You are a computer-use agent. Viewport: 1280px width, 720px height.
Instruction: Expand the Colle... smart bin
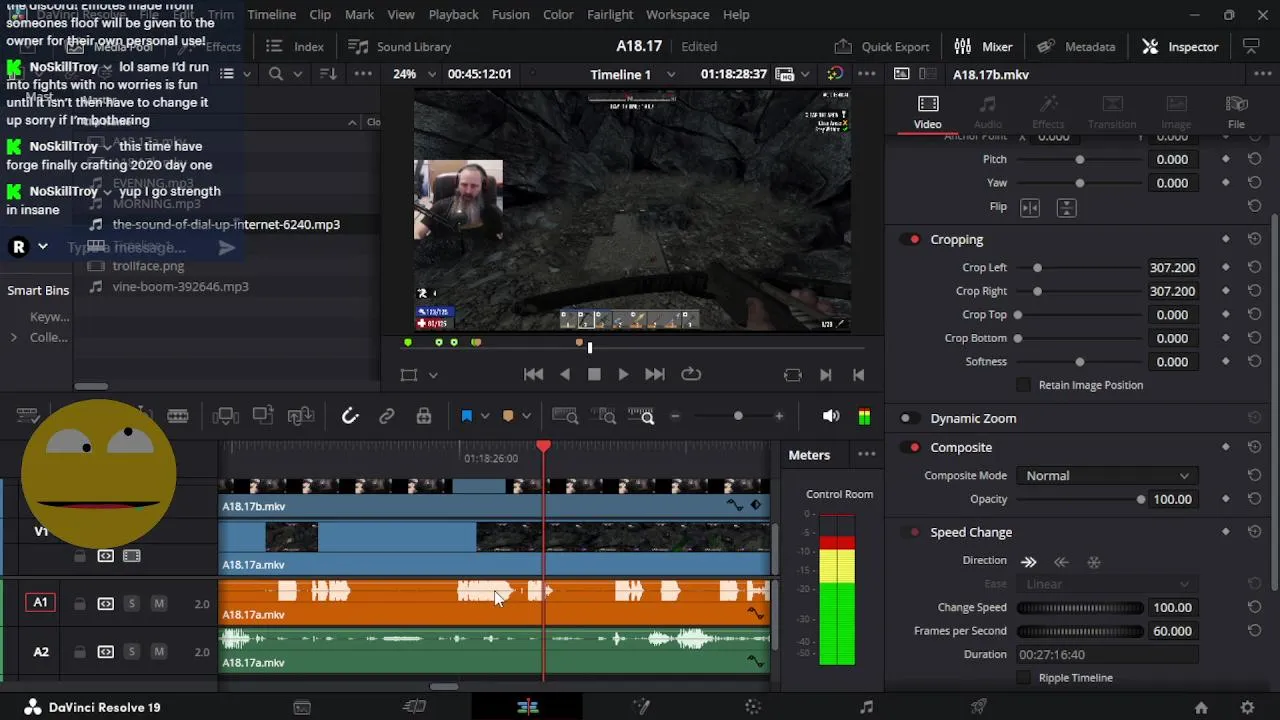[14, 338]
